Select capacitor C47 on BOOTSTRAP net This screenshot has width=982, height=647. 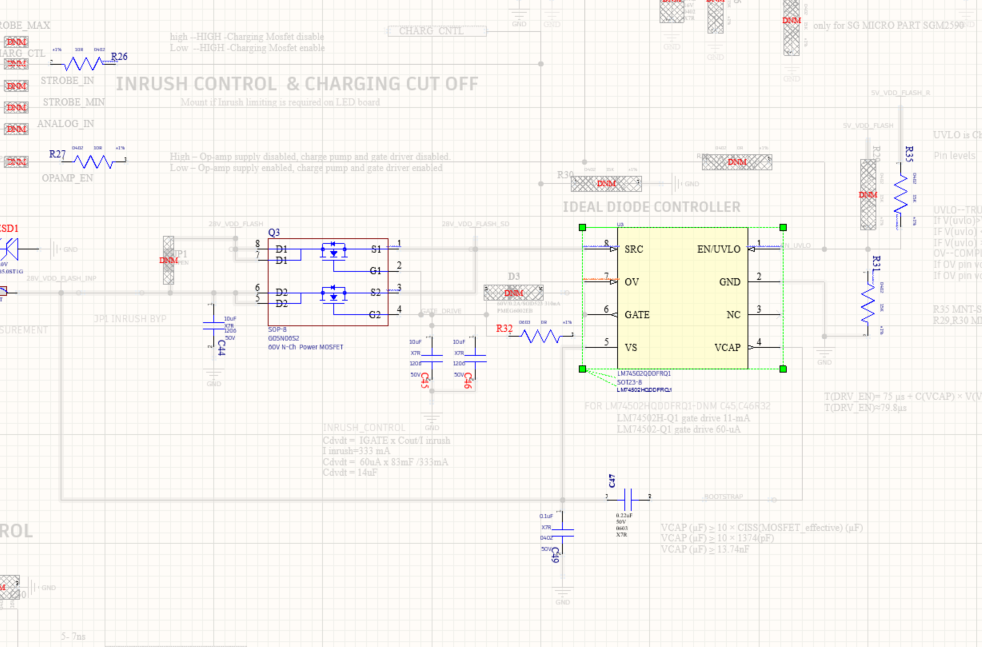tap(628, 499)
